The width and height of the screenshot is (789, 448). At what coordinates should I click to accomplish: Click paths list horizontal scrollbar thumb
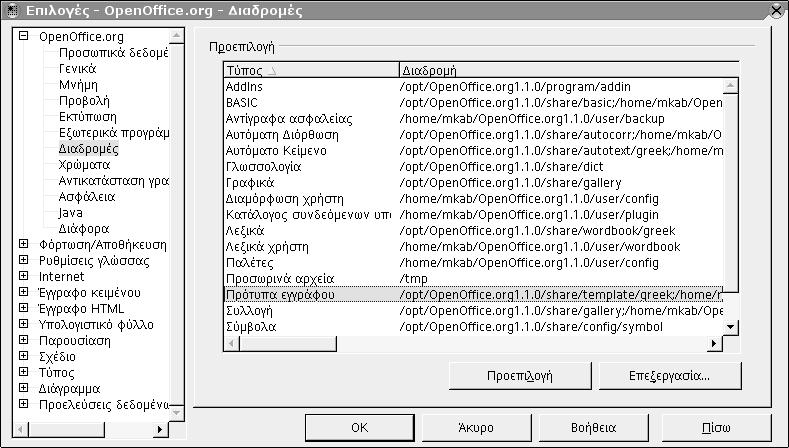288,344
